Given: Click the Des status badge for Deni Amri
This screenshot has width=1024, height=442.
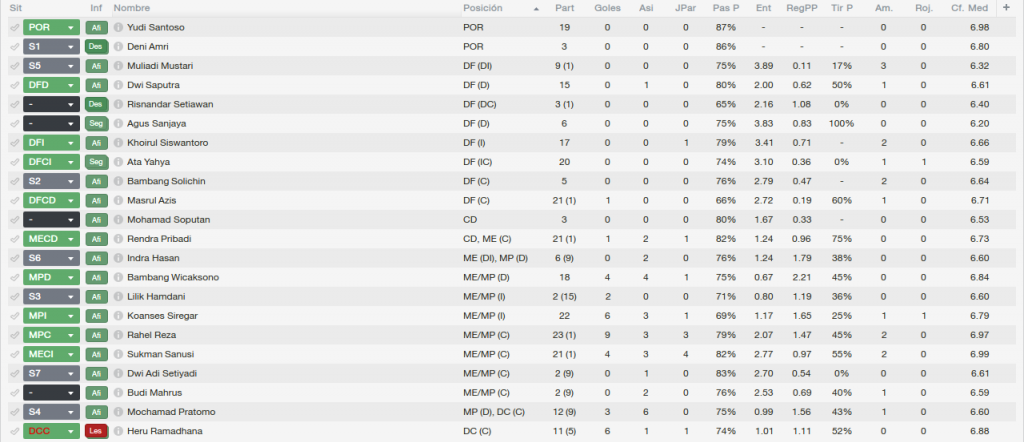Looking at the screenshot, I should 96,47.
